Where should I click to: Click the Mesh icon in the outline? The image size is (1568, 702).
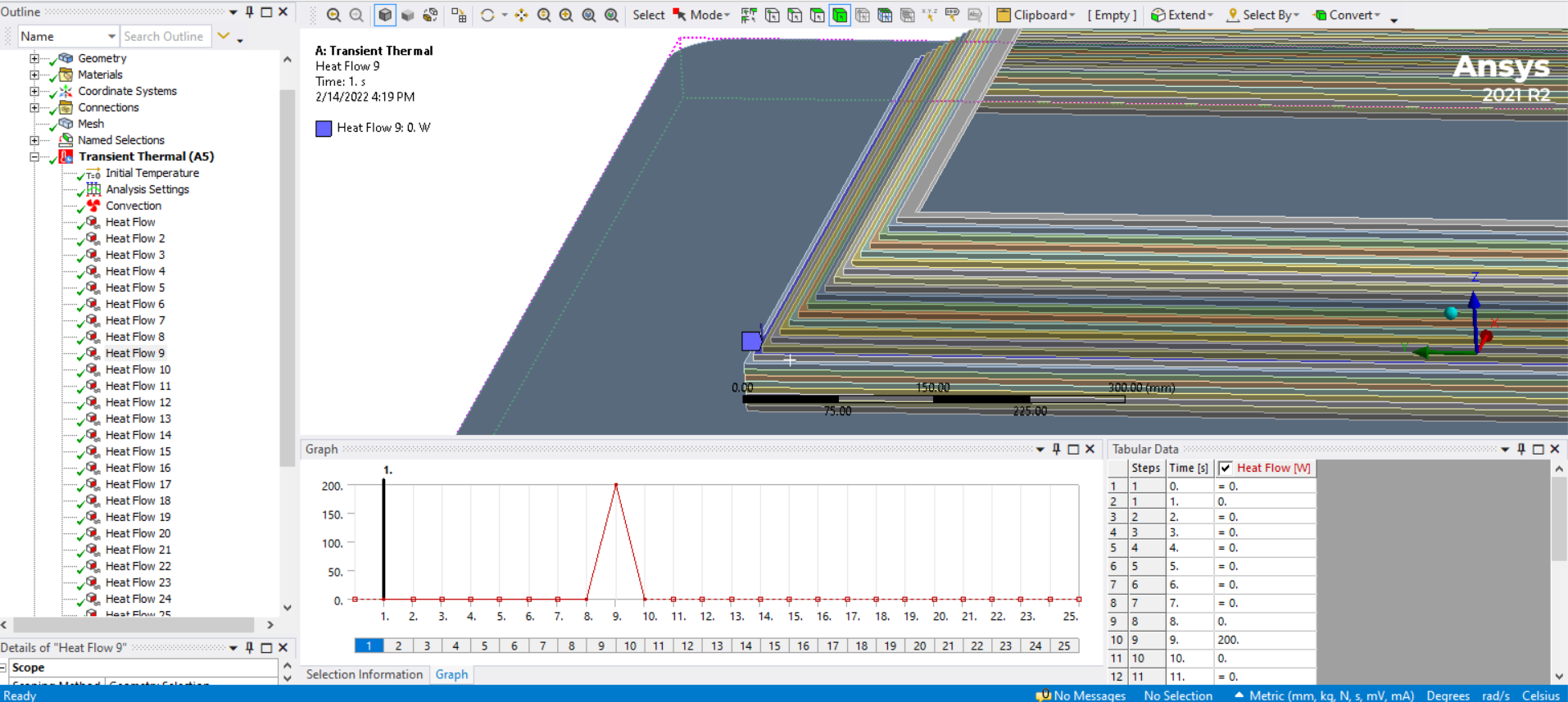[x=66, y=124]
